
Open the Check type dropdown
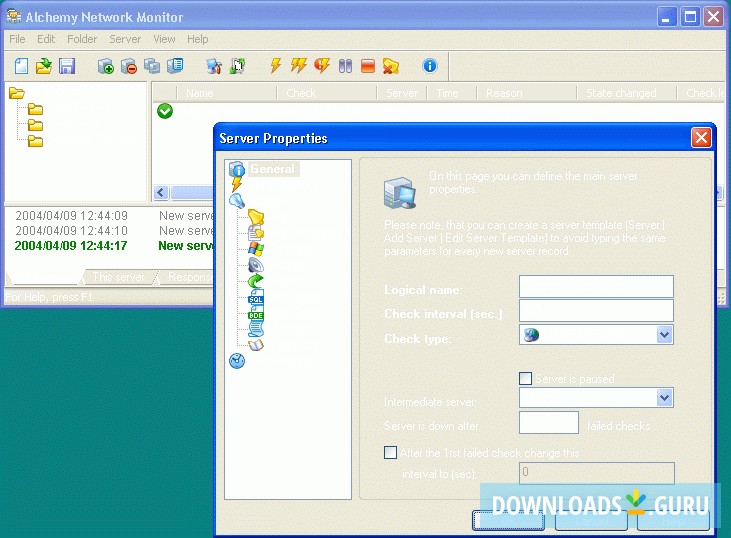pyautogui.click(x=664, y=334)
